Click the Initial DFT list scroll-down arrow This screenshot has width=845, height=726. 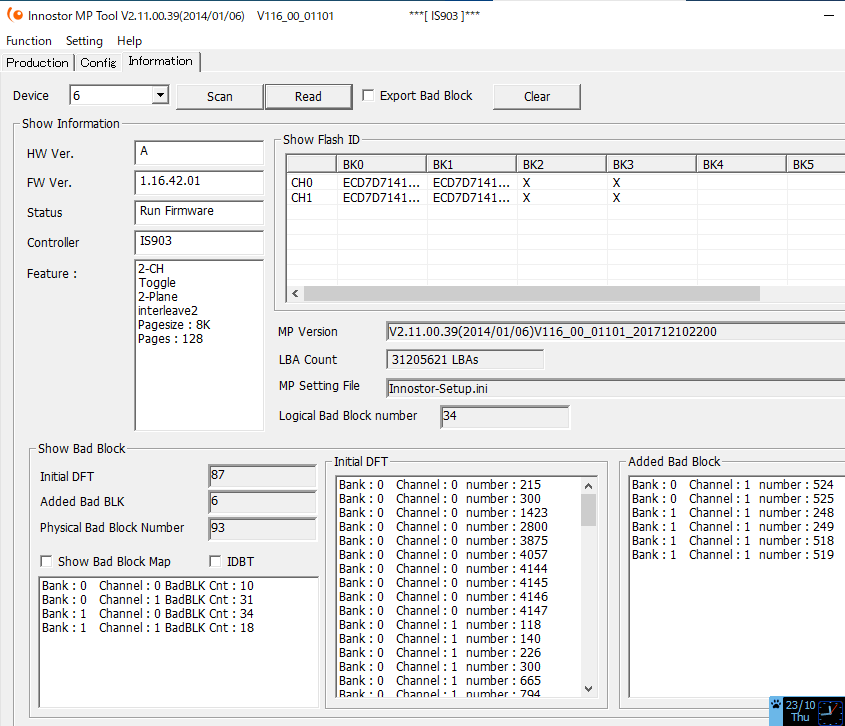tap(588, 689)
